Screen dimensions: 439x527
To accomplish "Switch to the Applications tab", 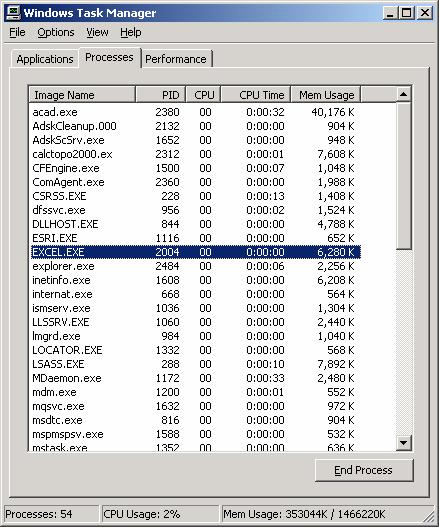I will [45, 59].
